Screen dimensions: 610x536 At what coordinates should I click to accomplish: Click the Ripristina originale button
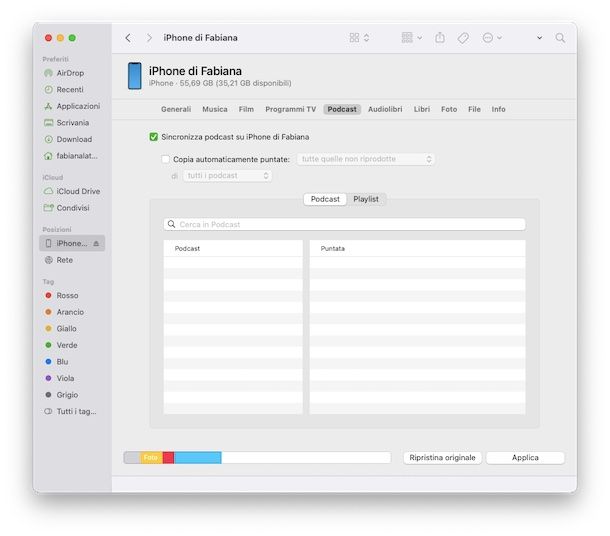(442, 458)
